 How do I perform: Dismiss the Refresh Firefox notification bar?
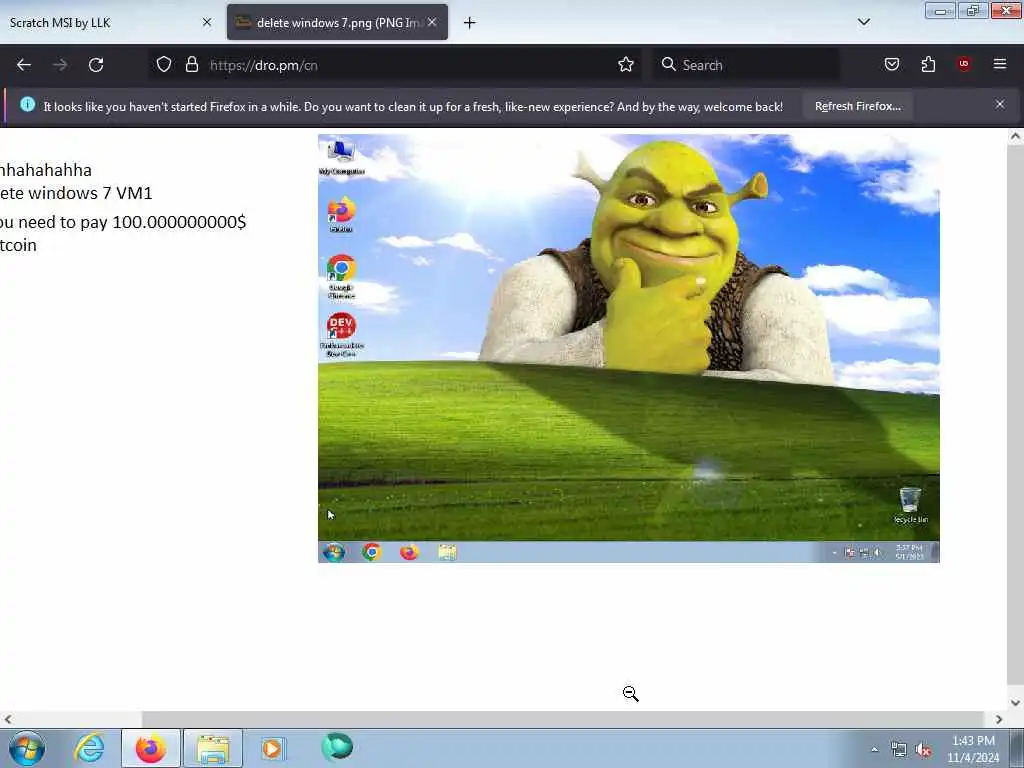click(1000, 104)
